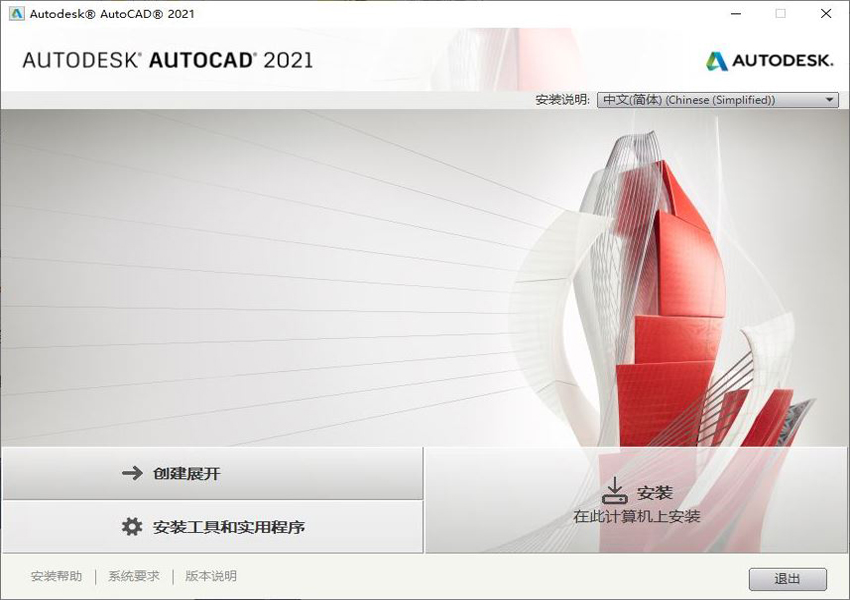
Task: Click the arrow icon beside 创建展开
Action: click(132, 473)
